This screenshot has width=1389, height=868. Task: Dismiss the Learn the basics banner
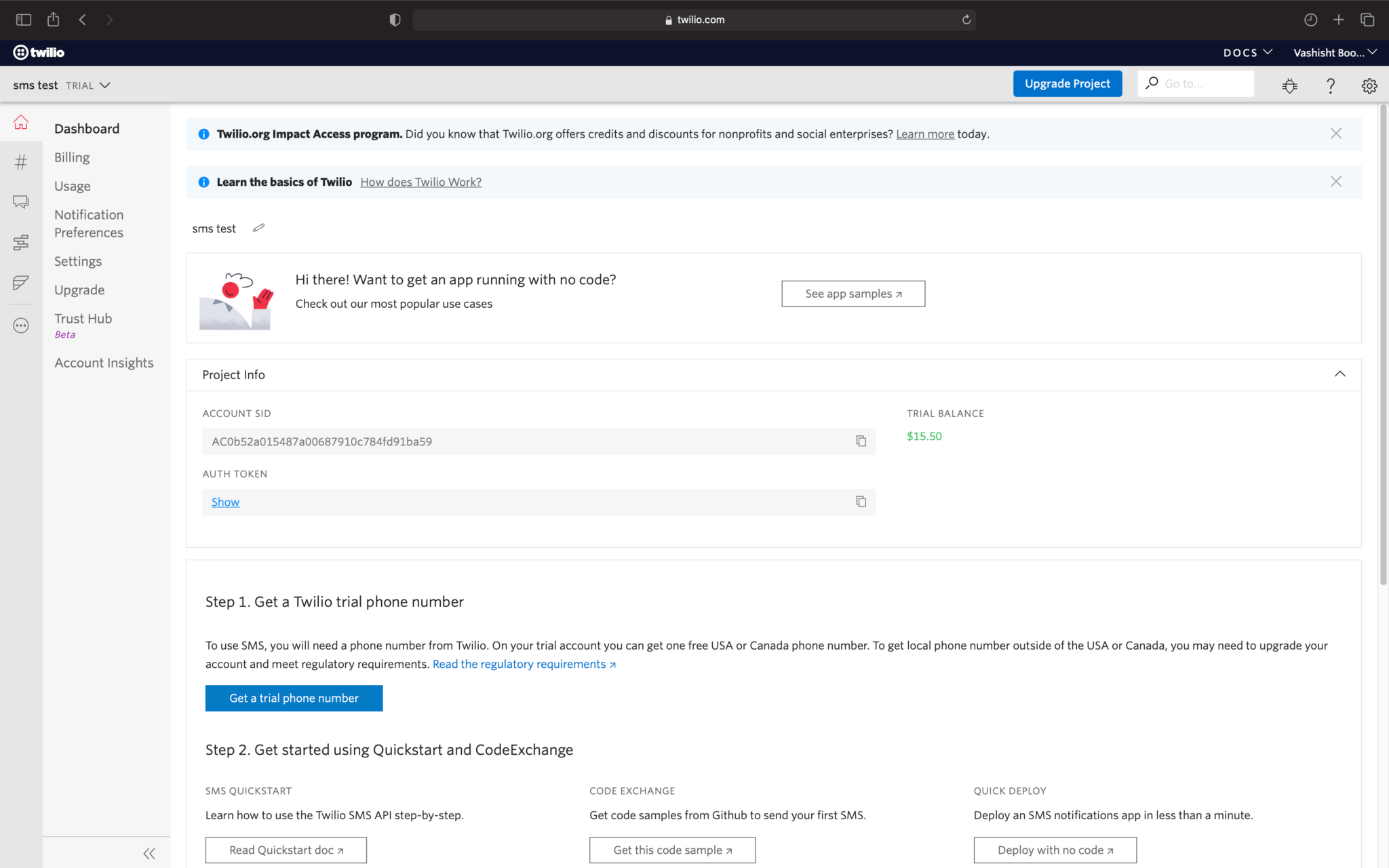coord(1335,182)
